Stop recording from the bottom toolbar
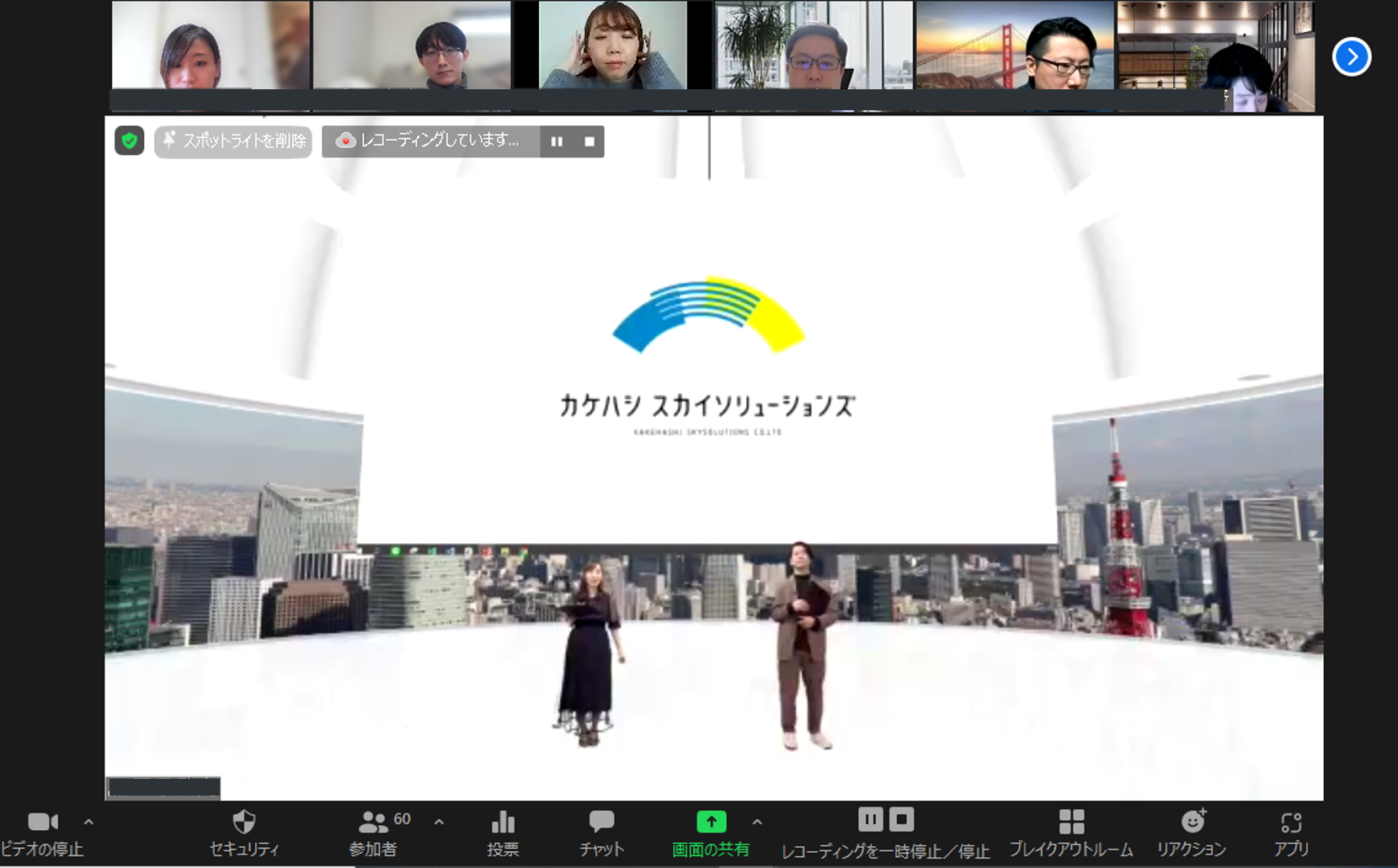 pyautogui.click(x=901, y=819)
